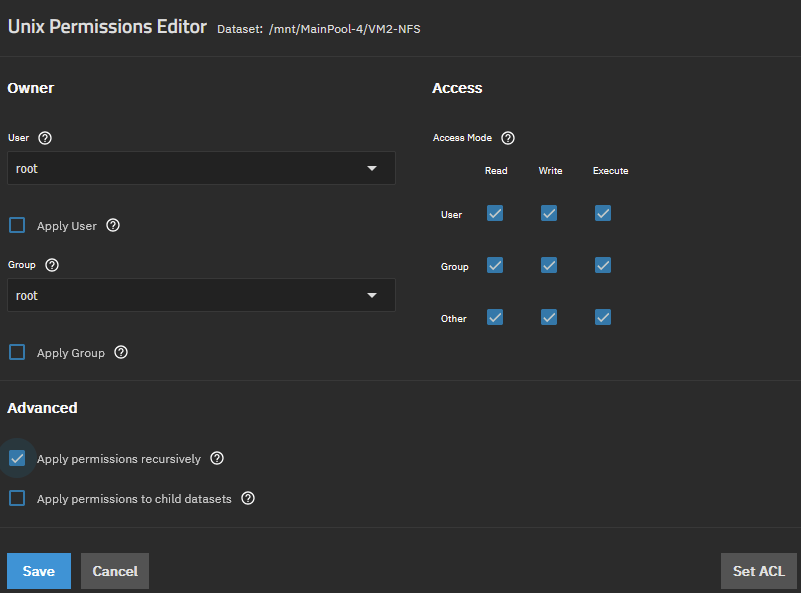Click help icon beside Group label
The width and height of the screenshot is (801, 593).
click(x=52, y=265)
